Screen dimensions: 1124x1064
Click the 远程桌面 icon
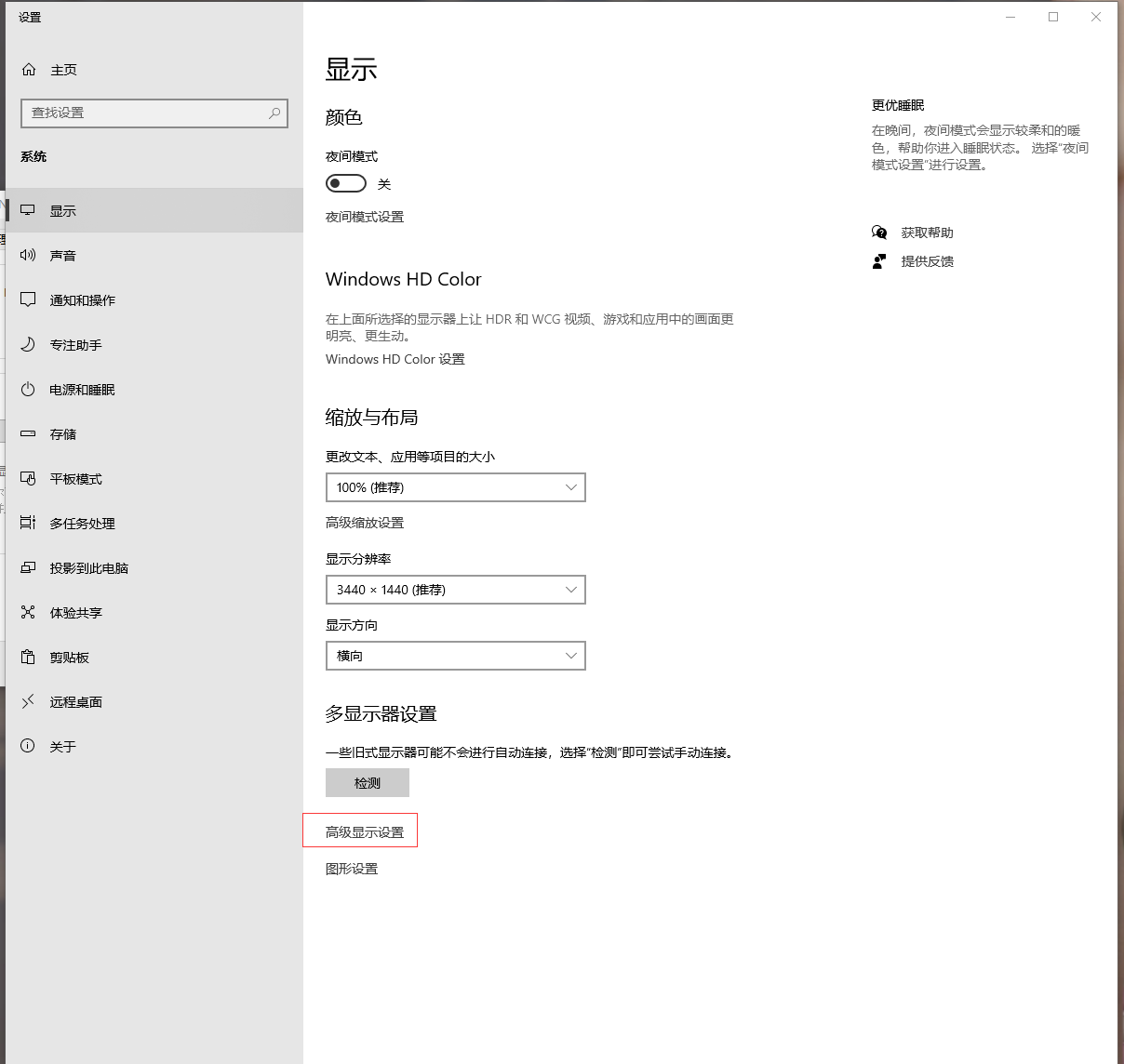pos(28,701)
